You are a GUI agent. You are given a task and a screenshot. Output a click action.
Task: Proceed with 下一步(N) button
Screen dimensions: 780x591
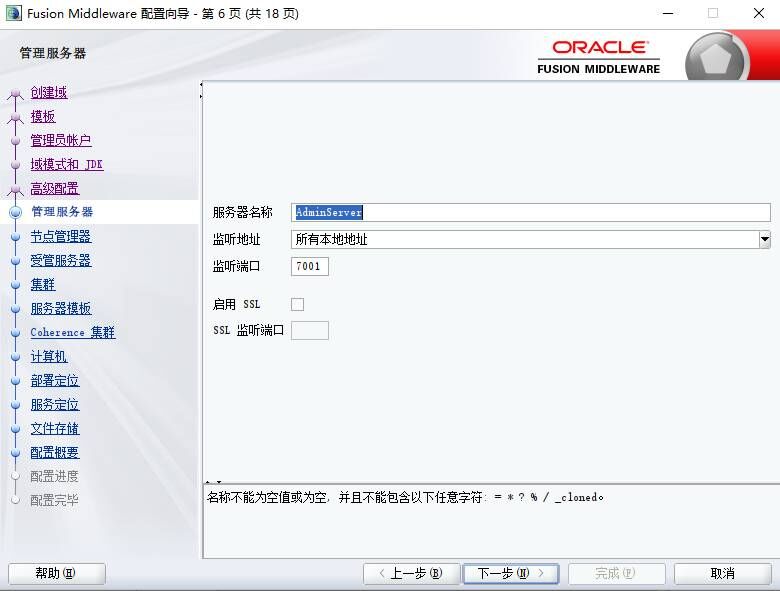(x=511, y=574)
